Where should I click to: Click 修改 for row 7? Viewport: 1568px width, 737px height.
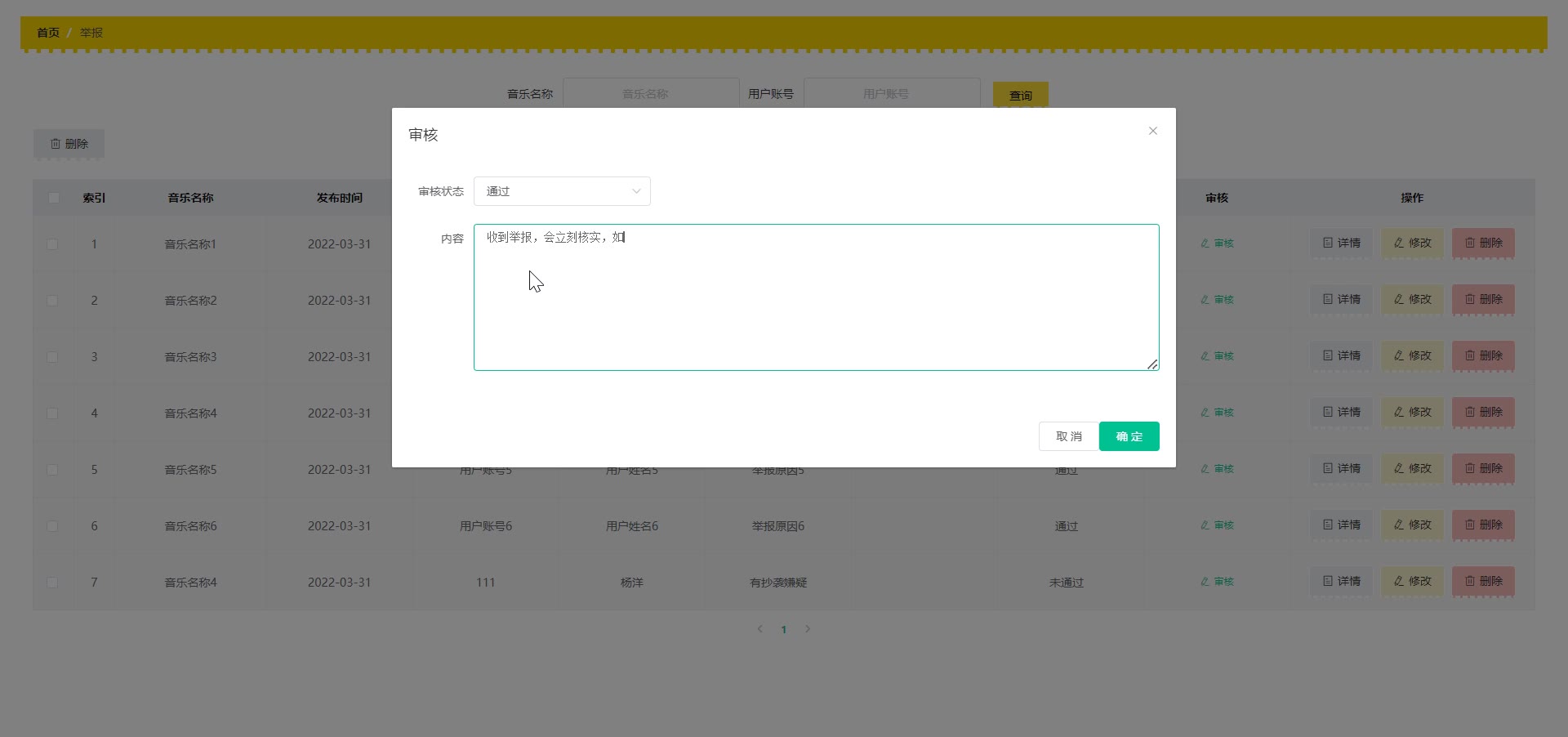tap(1412, 581)
